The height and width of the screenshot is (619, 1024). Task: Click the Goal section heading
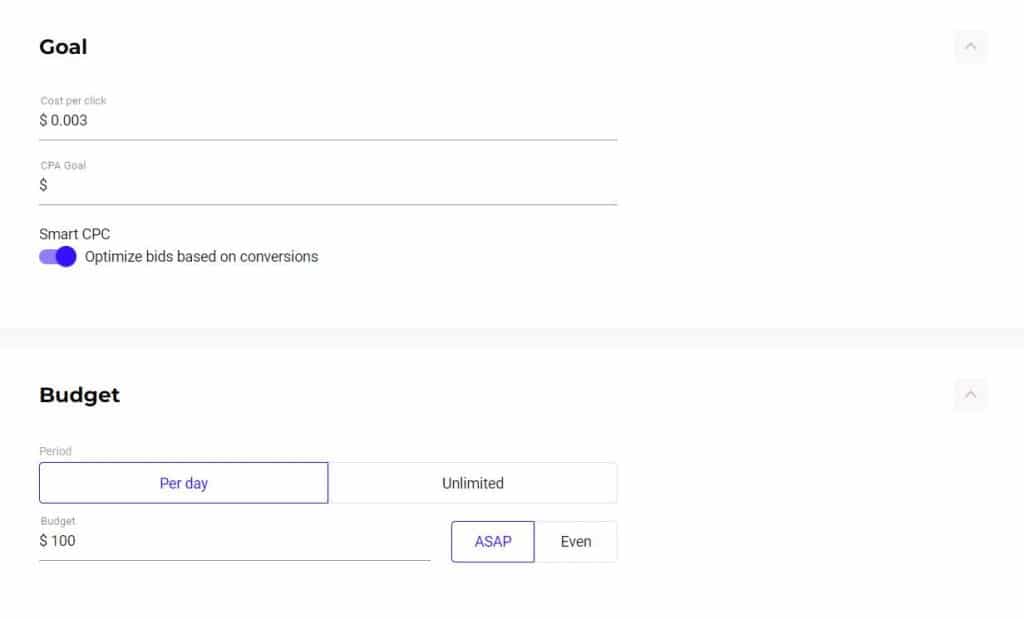[x=63, y=47]
